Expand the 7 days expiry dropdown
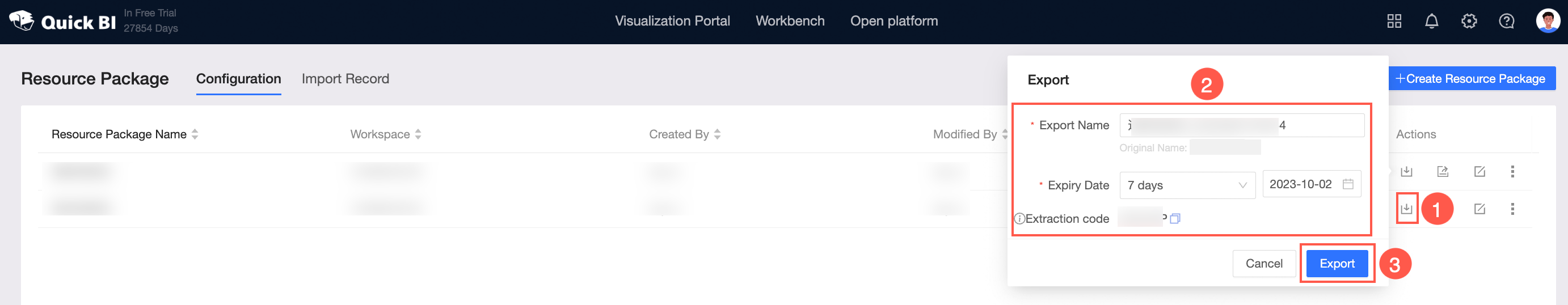Screen dimensions: 1568x305 click(x=1187, y=185)
